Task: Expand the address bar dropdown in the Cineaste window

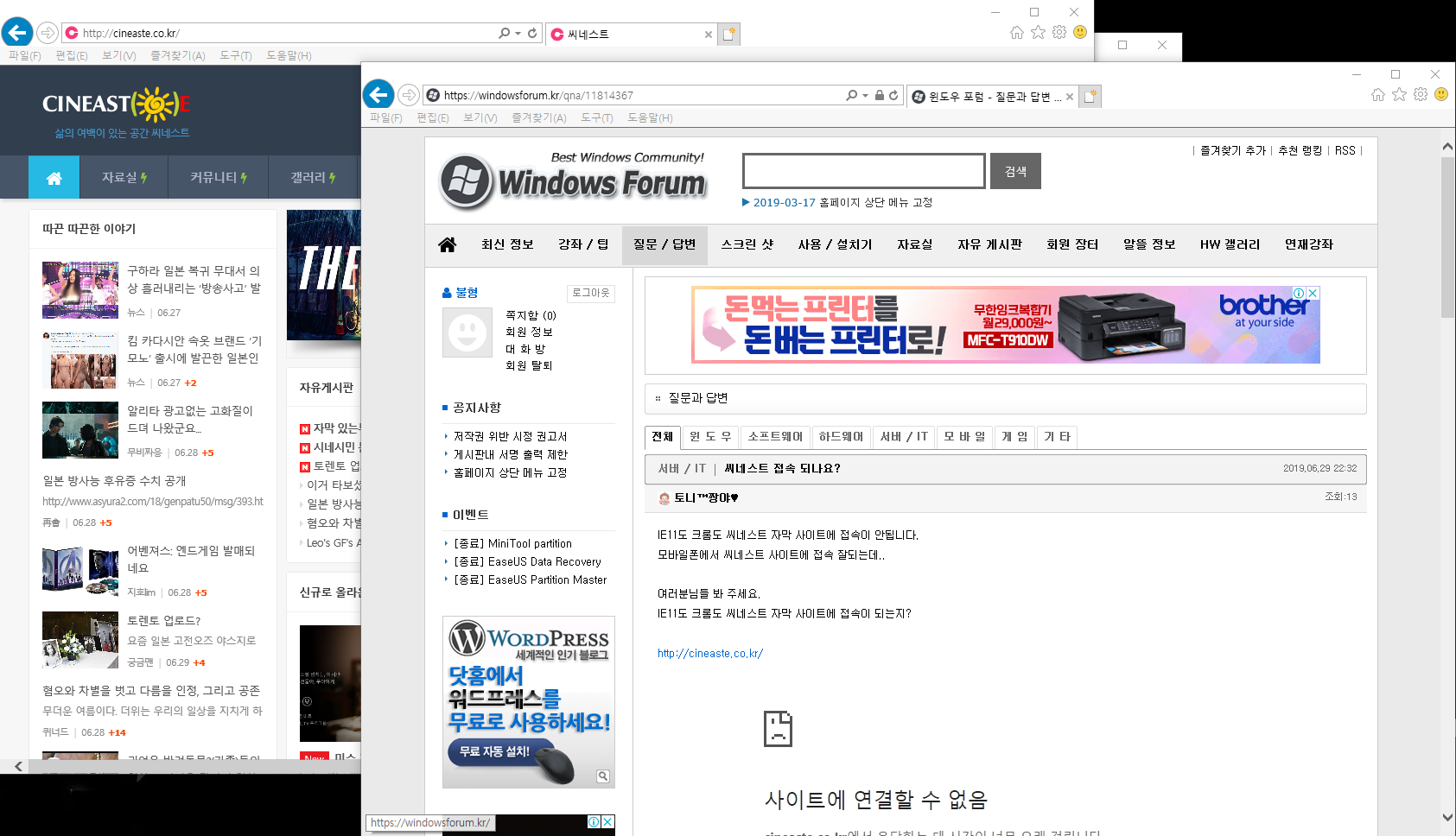Action: (518, 33)
